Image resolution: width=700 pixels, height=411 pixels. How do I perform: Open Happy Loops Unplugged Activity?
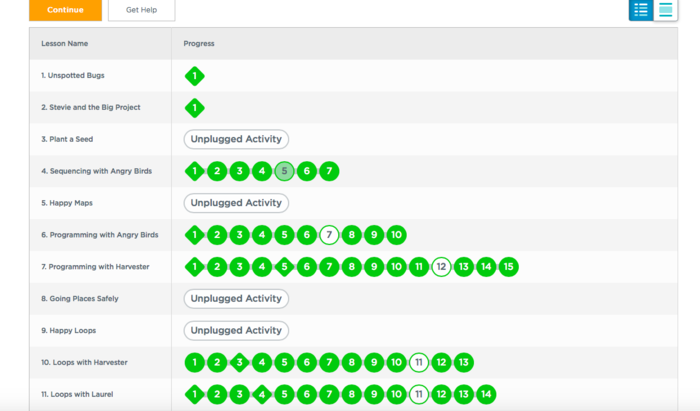[x=236, y=330]
